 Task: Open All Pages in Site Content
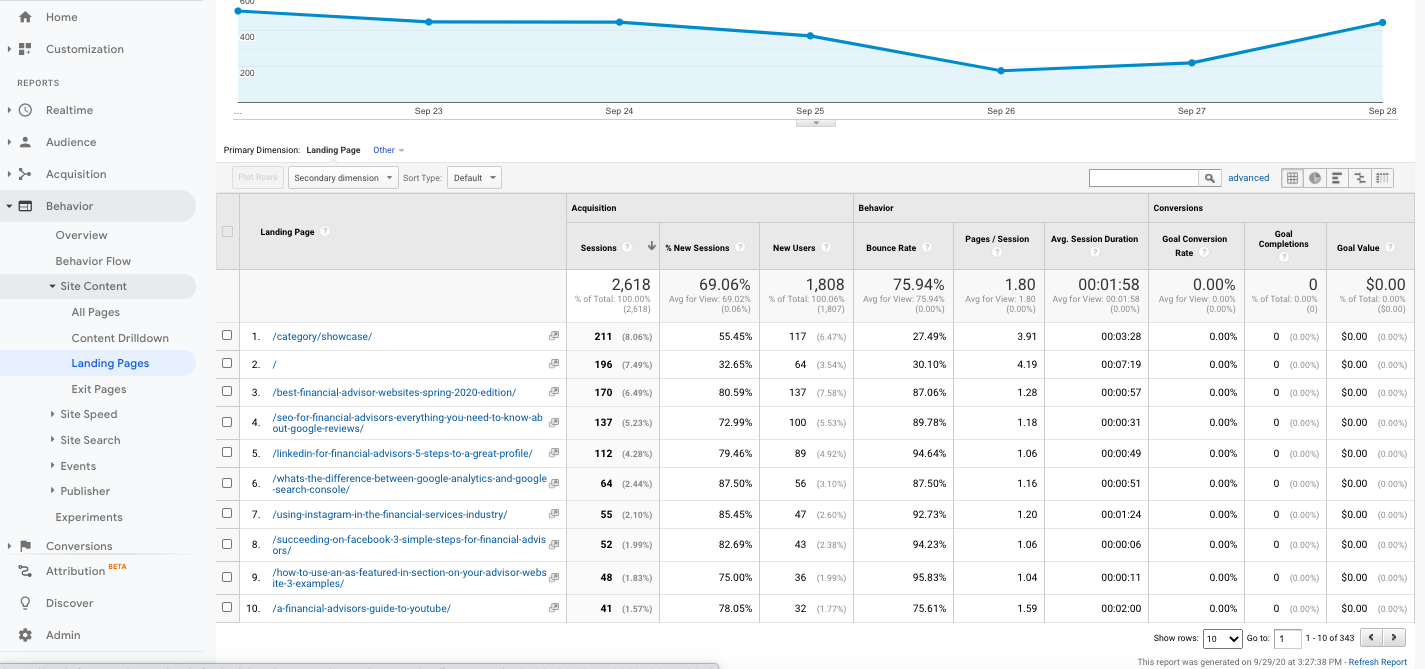tap(96, 312)
